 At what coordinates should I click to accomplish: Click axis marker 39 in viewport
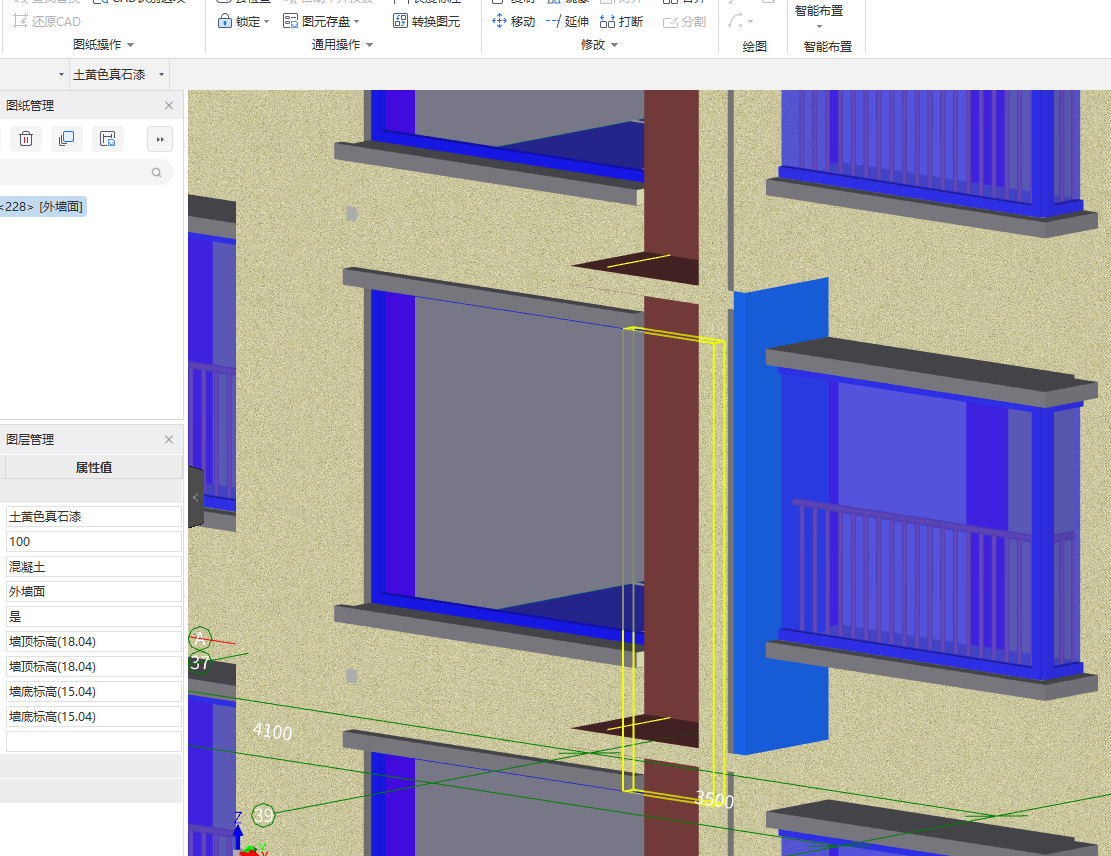pos(264,815)
